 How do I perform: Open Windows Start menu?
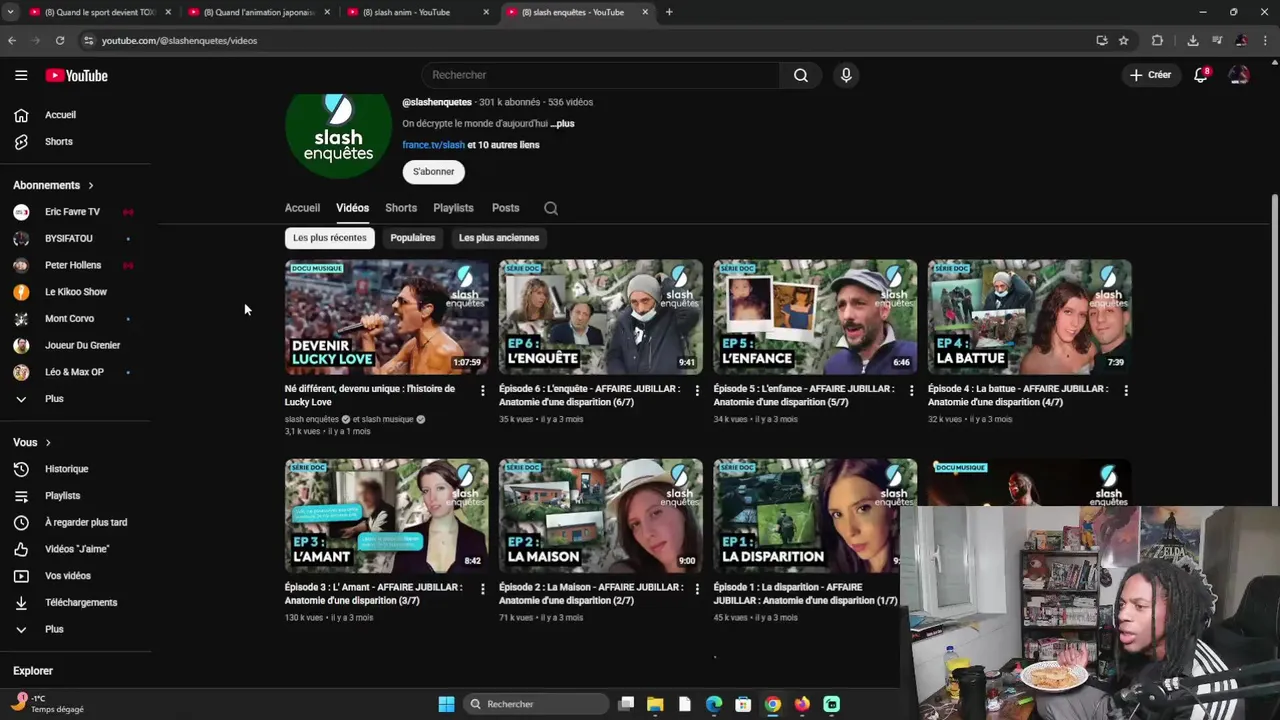pos(446,704)
